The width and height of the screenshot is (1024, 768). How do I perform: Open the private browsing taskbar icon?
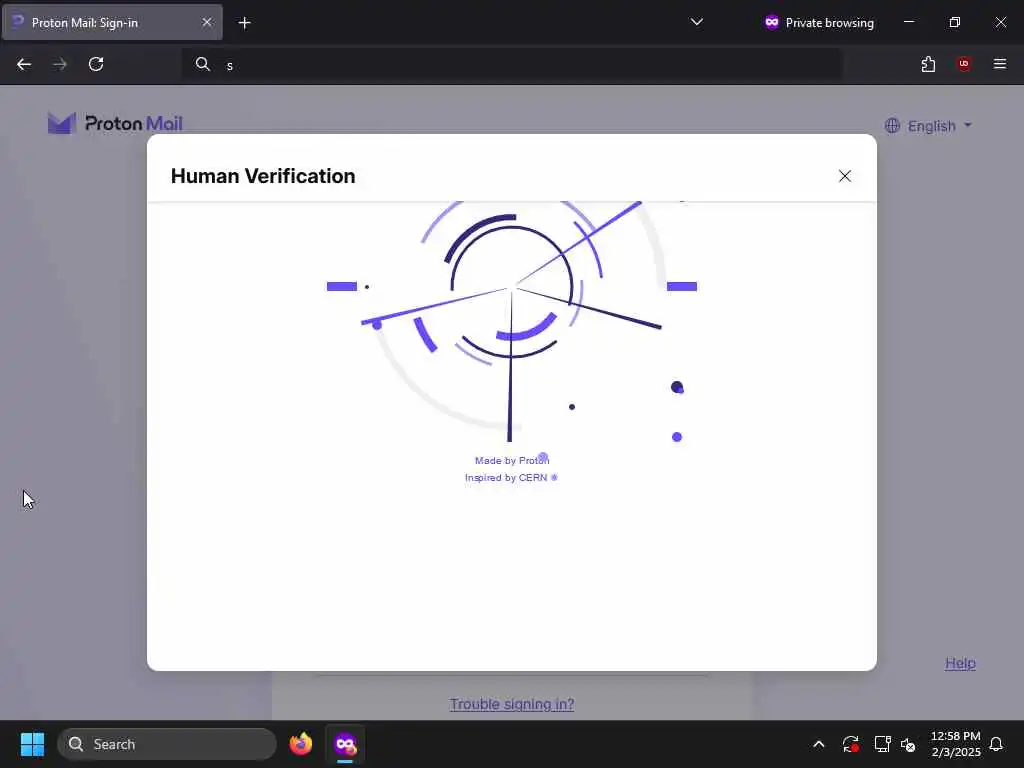tap(345, 744)
